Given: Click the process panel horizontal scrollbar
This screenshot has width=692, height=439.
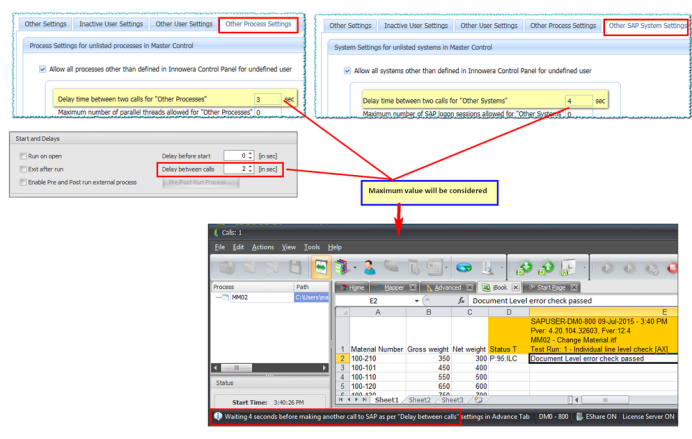Looking at the screenshot, I should 269,368.
